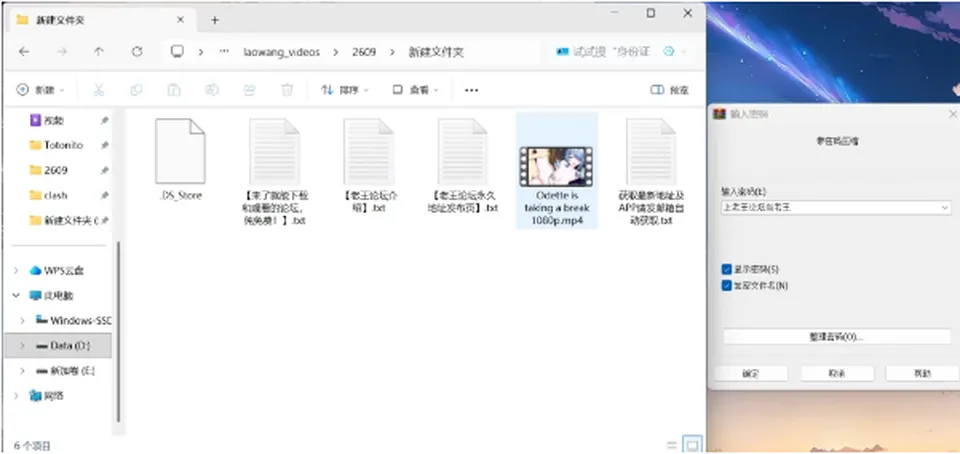Open the new tab plus button
Image resolution: width=960 pixels, height=454 pixels.
214,20
